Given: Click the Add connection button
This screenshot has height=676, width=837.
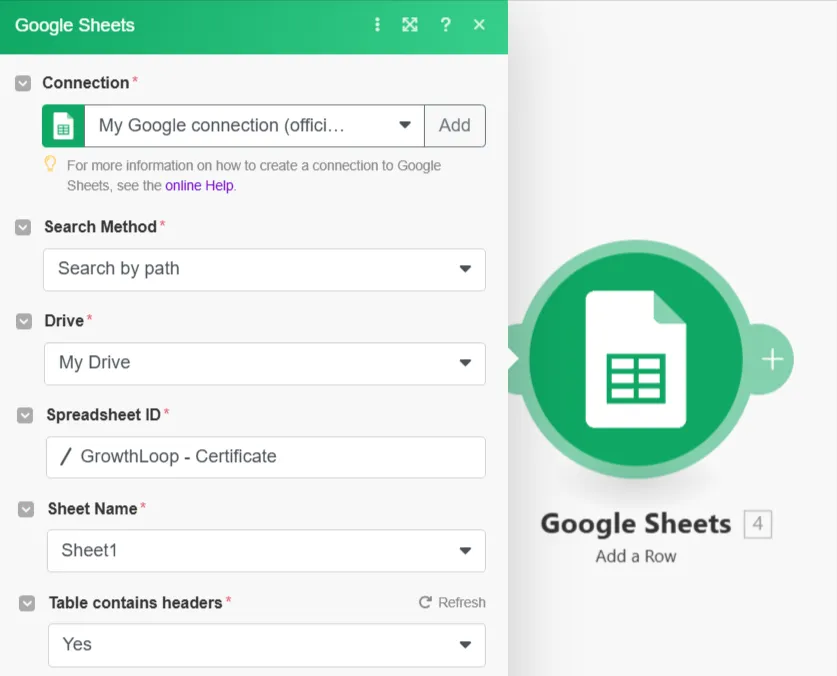Looking at the screenshot, I should [455, 126].
